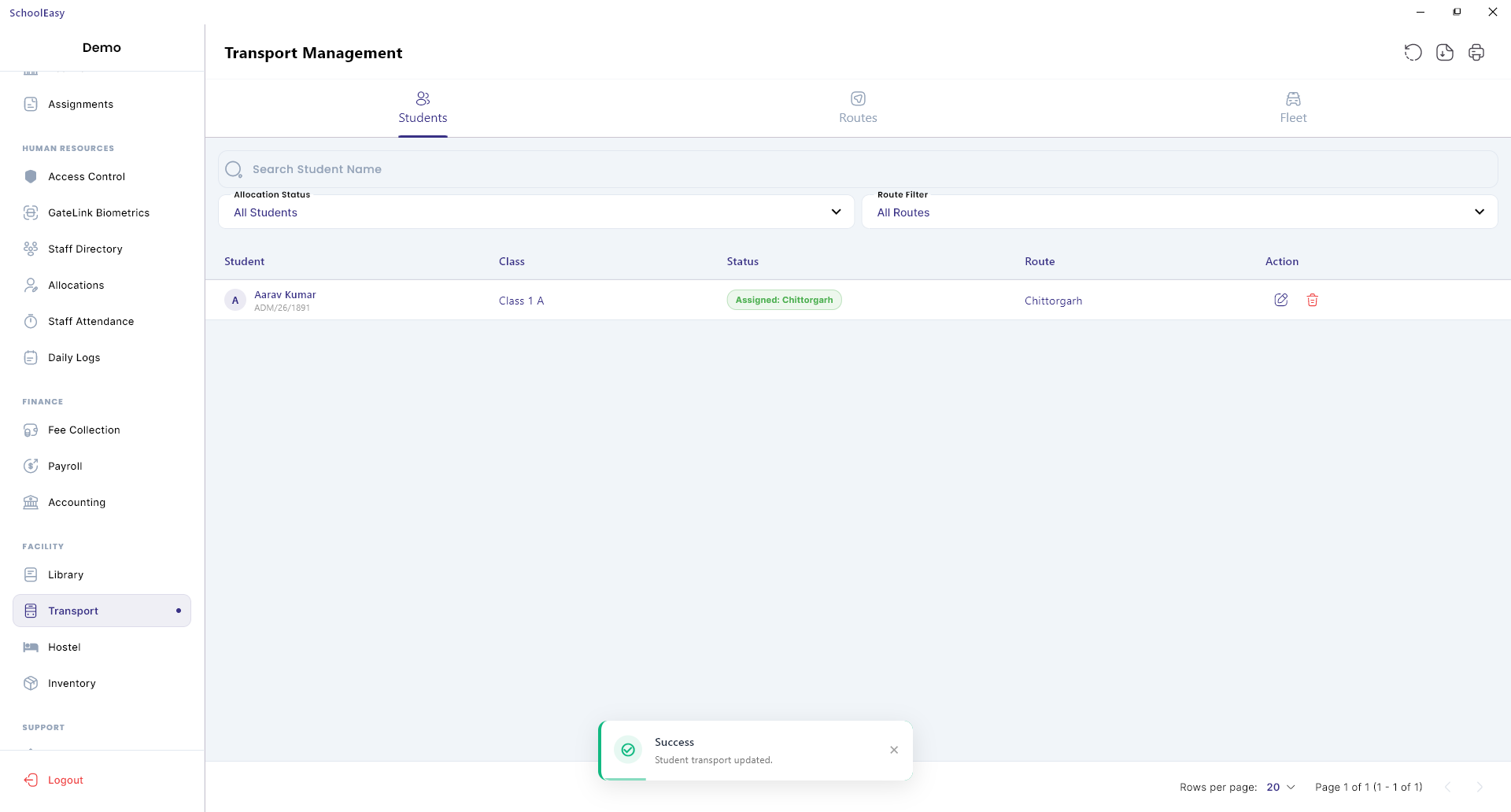Screen dimensions: 1511x812
Task: Open Staff Attendance in sidebar
Action: tap(102, 321)
